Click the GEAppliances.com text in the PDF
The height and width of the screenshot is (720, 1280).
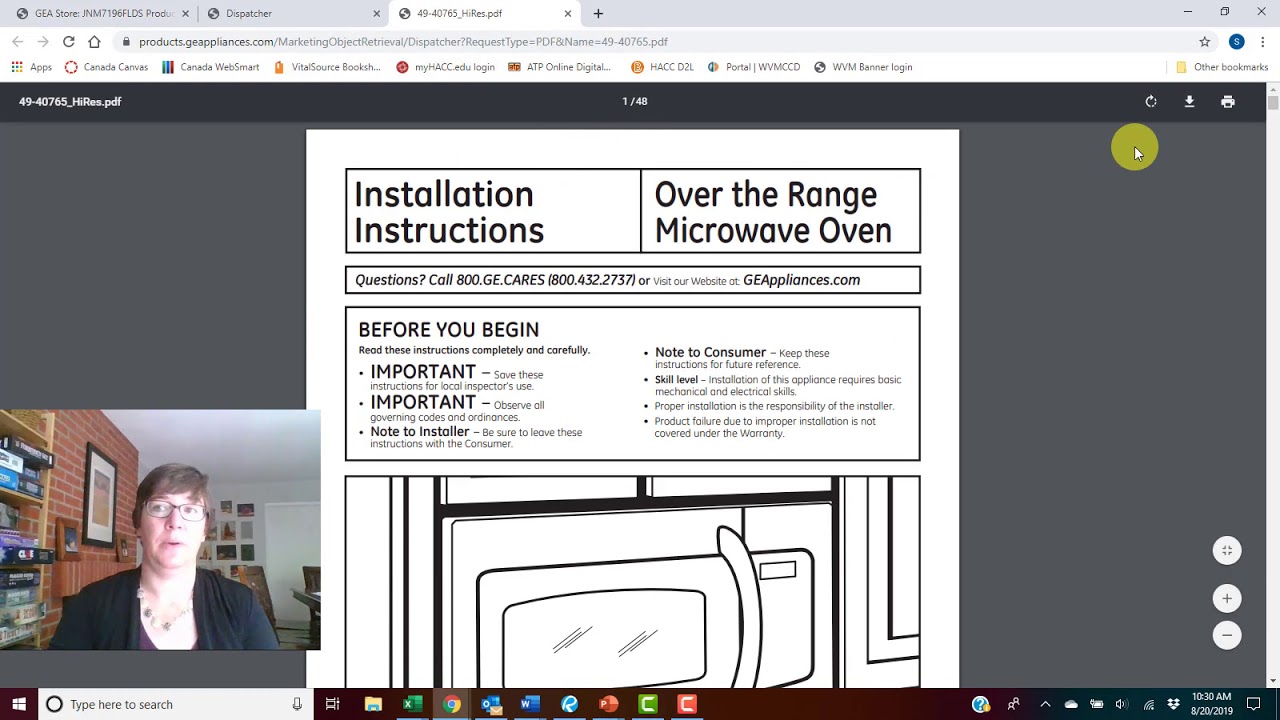[x=801, y=280]
